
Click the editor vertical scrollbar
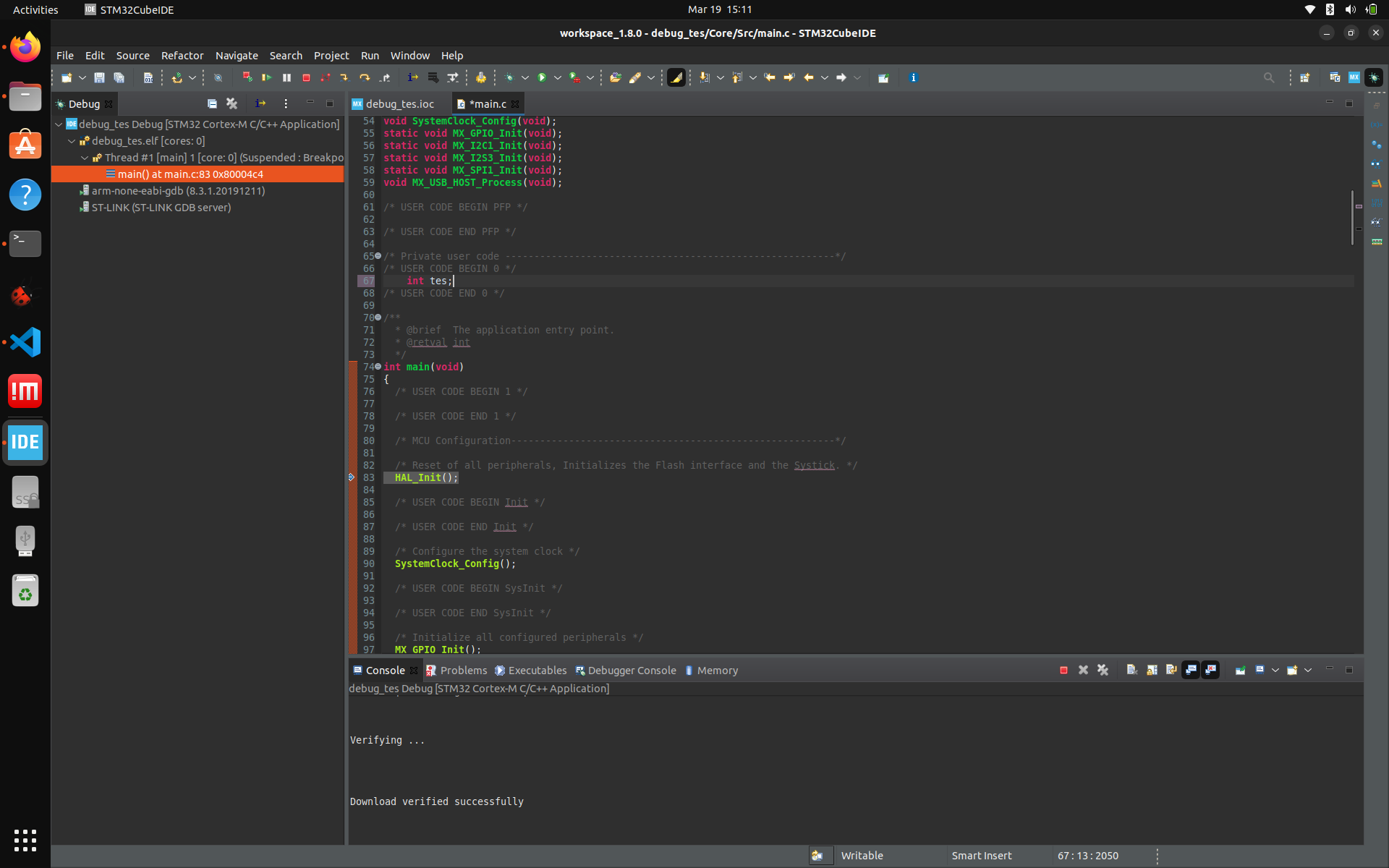[x=1351, y=217]
